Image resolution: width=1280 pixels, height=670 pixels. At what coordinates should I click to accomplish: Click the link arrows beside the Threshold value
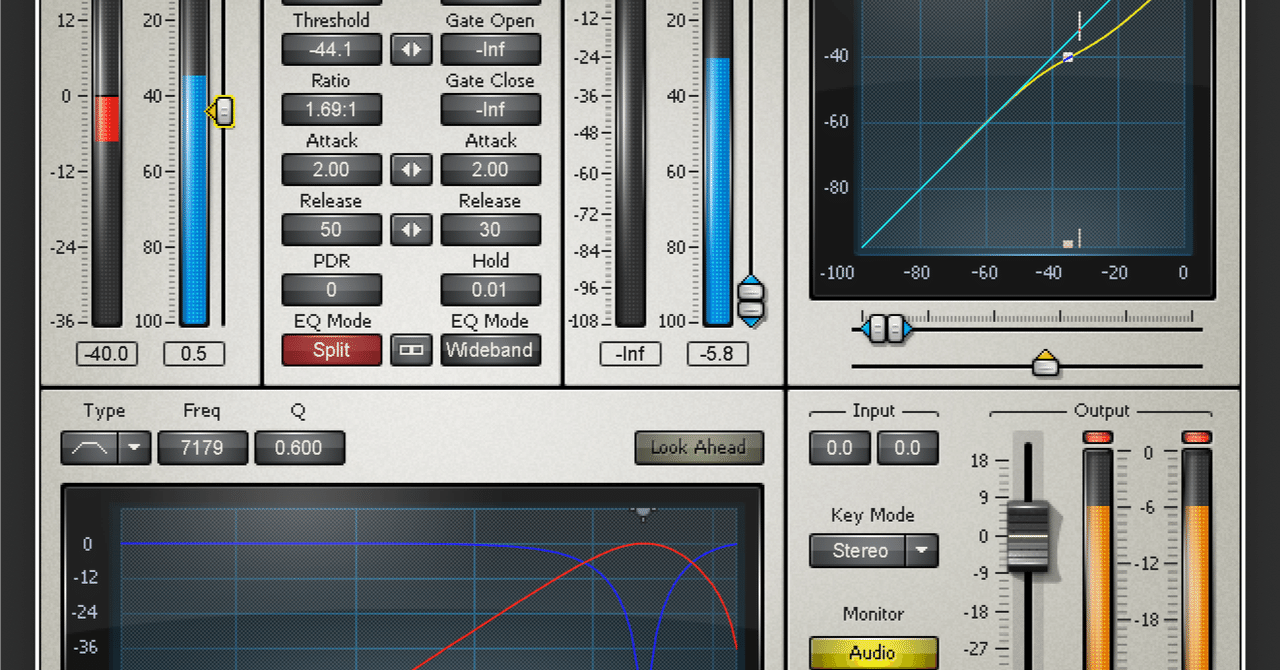[x=411, y=49]
